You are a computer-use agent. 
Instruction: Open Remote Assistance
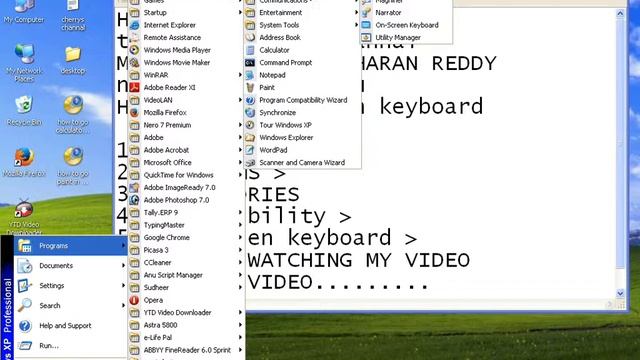[187, 38]
